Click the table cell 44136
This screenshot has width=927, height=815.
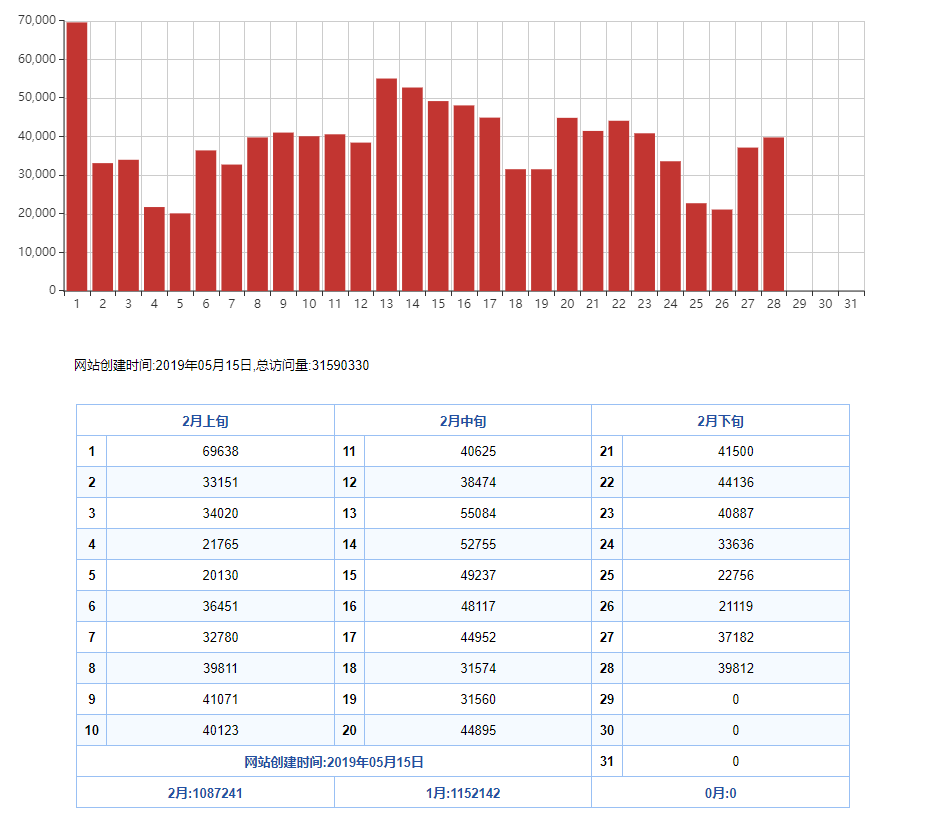pyautogui.click(x=736, y=482)
